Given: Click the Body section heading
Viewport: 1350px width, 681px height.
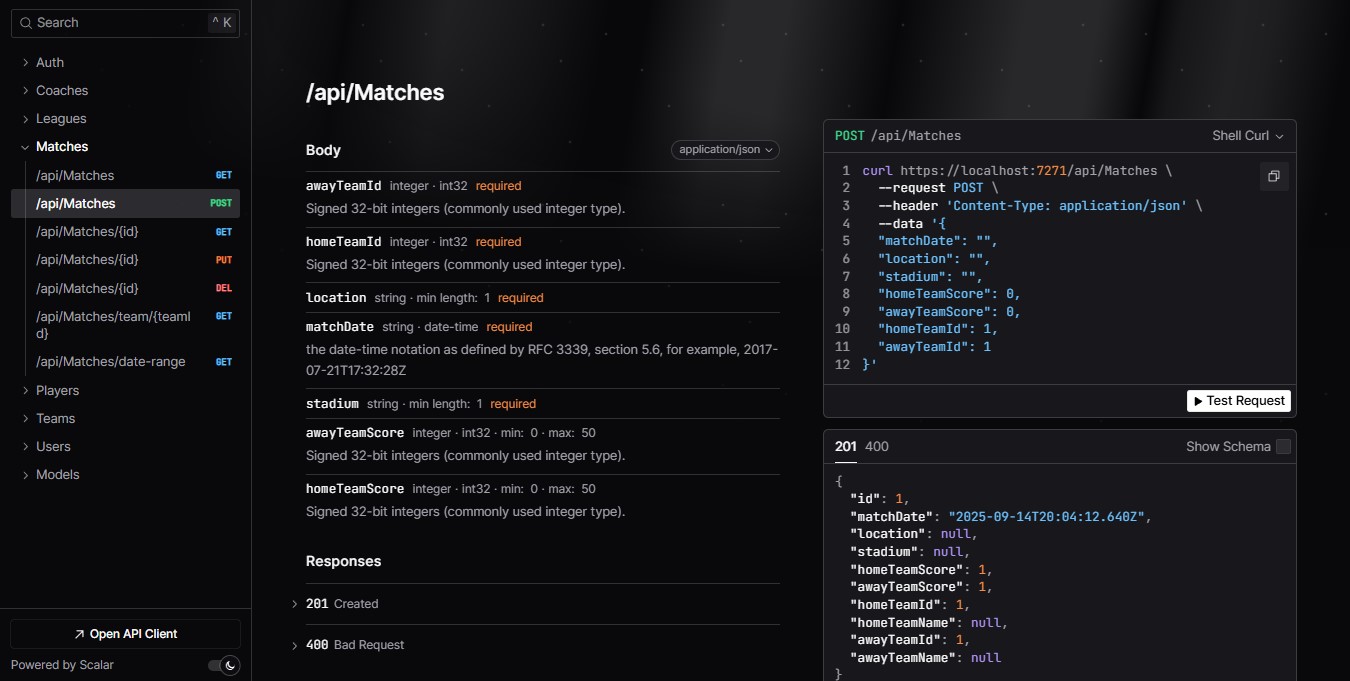Looking at the screenshot, I should (323, 150).
